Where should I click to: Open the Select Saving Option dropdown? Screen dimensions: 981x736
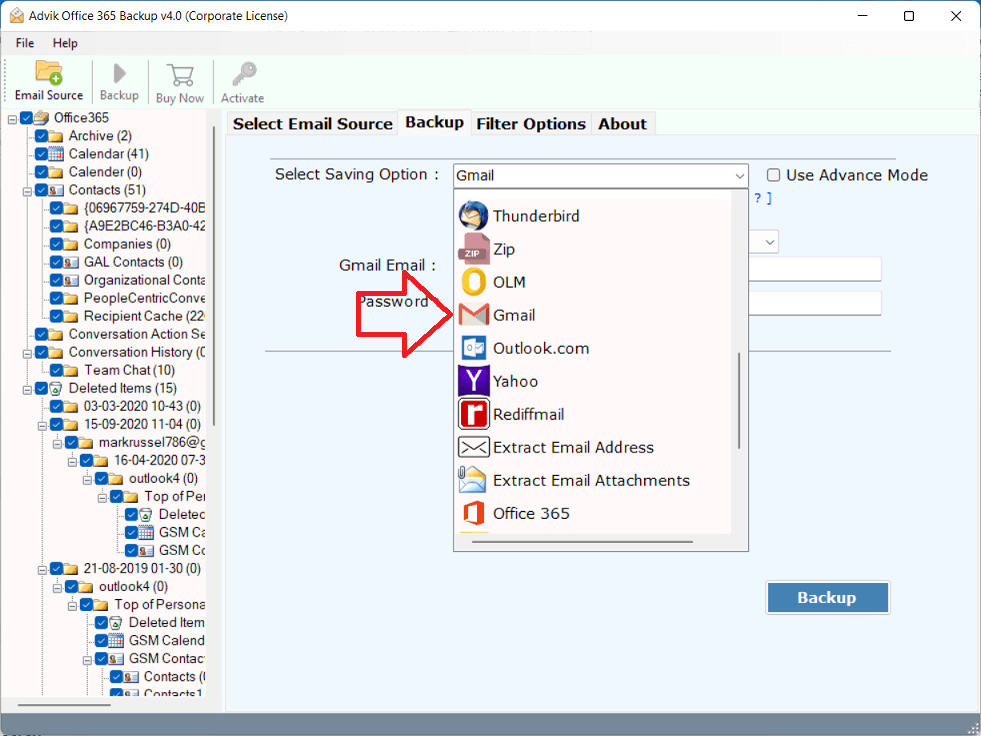coord(601,176)
